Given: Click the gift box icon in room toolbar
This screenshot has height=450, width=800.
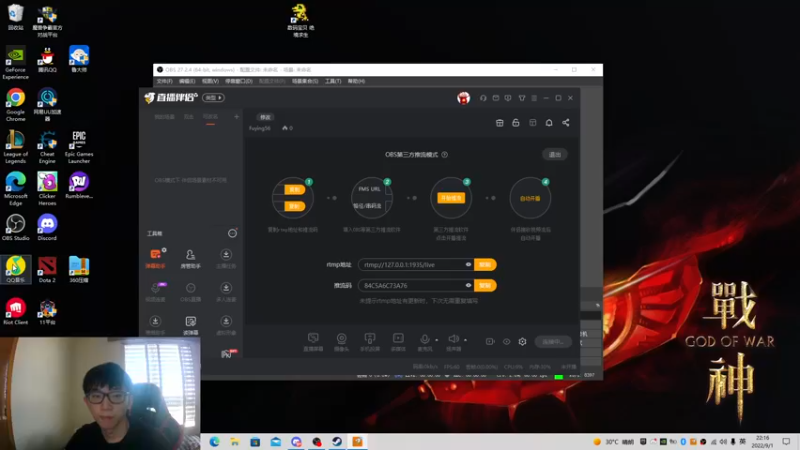Looking at the screenshot, I should click(x=499, y=123).
